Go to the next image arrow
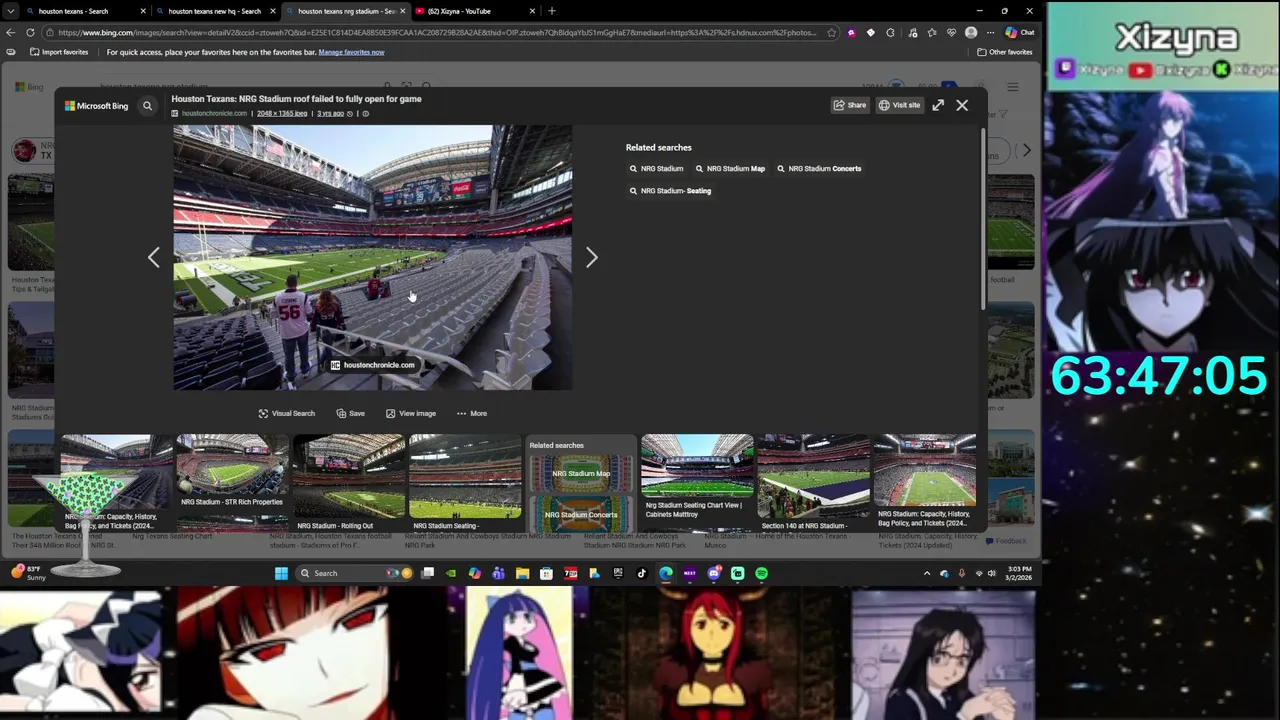Viewport: 1280px width, 720px height. coord(591,258)
